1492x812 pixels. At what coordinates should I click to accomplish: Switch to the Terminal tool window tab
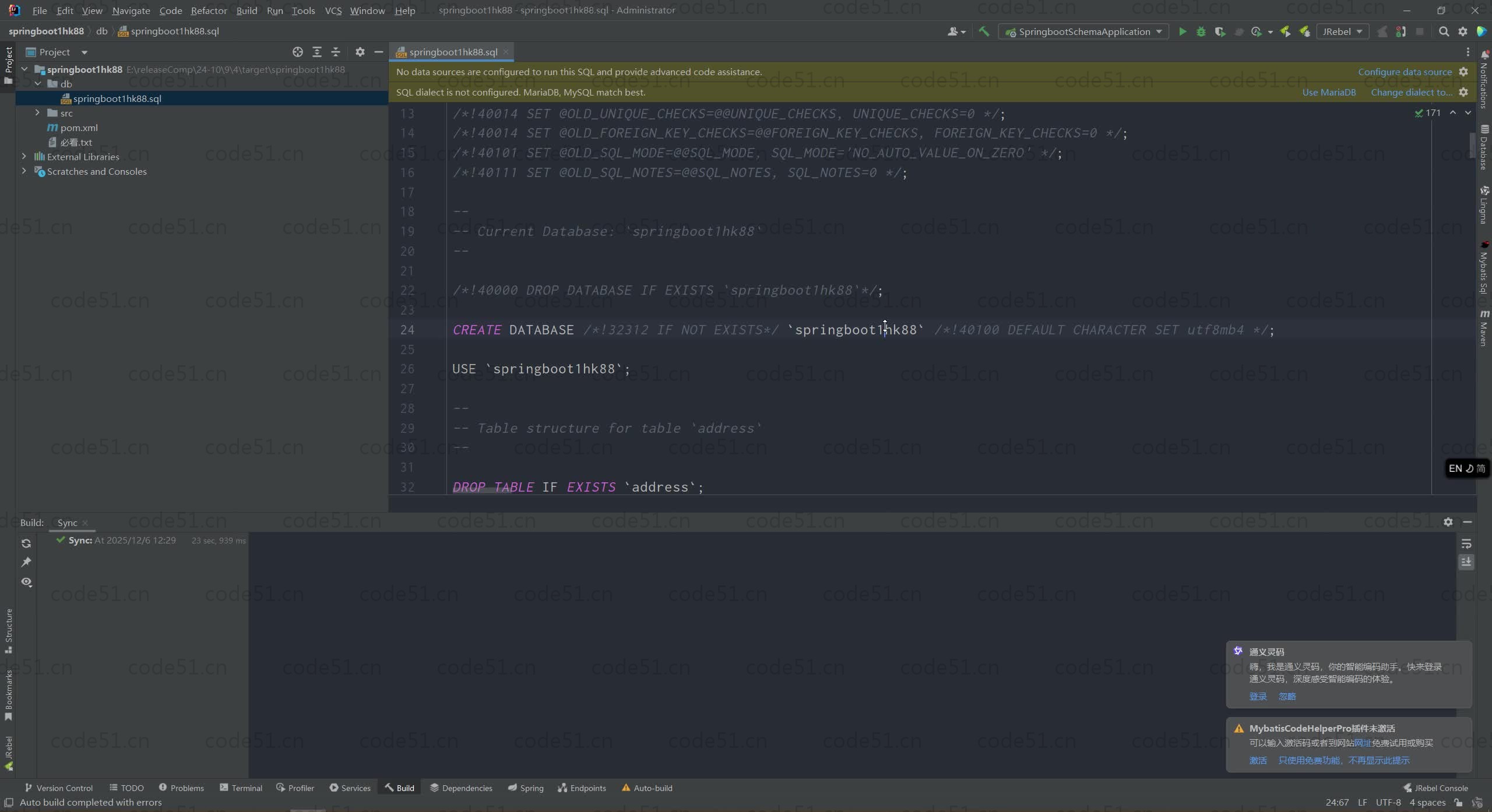(241, 788)
